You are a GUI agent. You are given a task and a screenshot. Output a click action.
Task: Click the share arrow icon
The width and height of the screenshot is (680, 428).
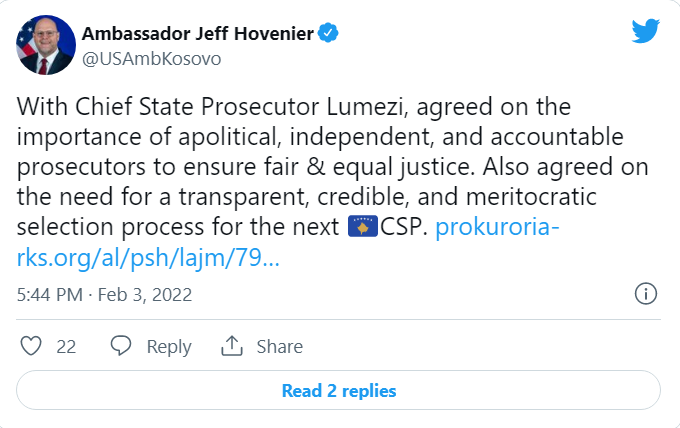tap(232, 346)
